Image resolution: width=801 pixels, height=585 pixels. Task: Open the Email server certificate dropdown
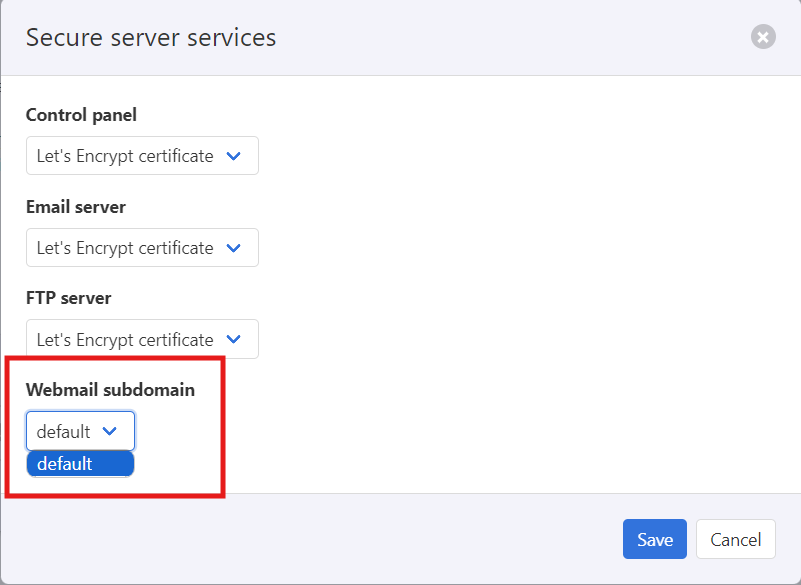(x=142, y=248)
